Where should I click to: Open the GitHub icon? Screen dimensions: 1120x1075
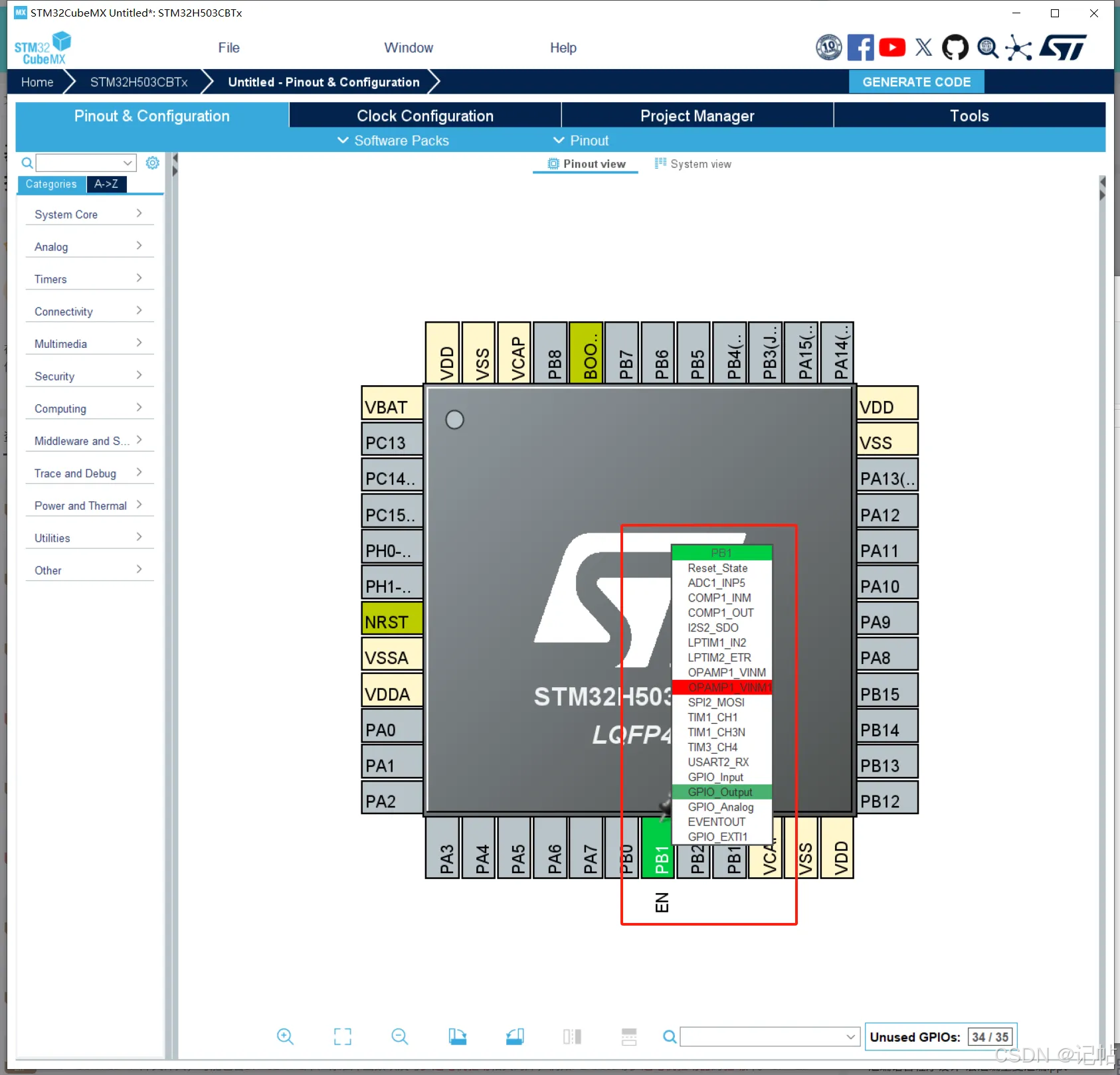[955, 47]
